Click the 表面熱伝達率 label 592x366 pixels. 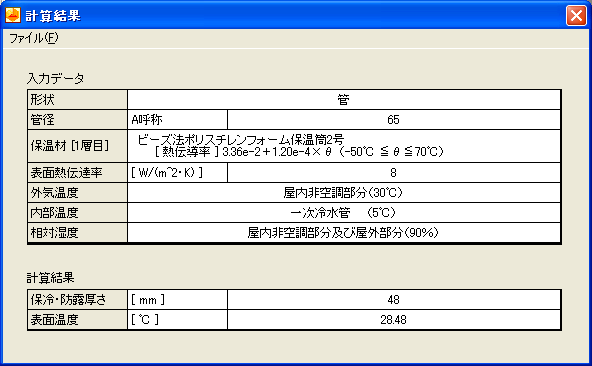pyautogui.click(x=77, y=173)
